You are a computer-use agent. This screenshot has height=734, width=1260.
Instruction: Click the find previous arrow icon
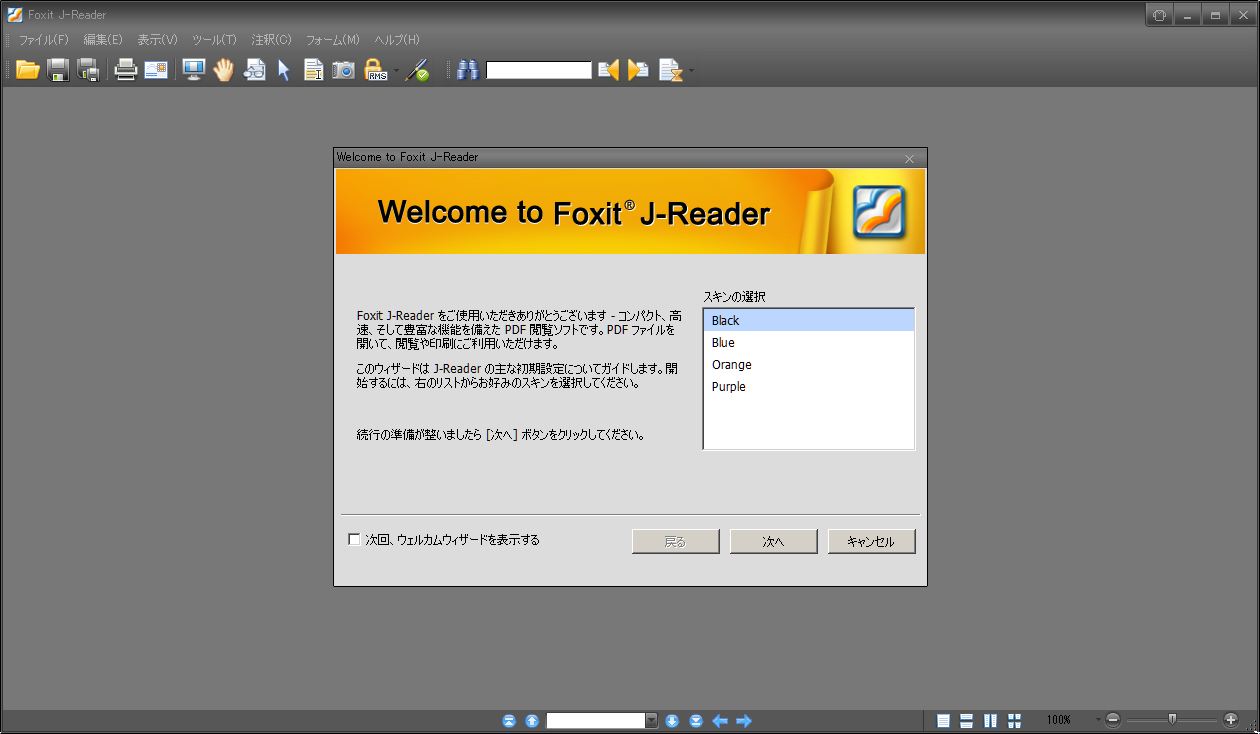(x=608, y=70)
